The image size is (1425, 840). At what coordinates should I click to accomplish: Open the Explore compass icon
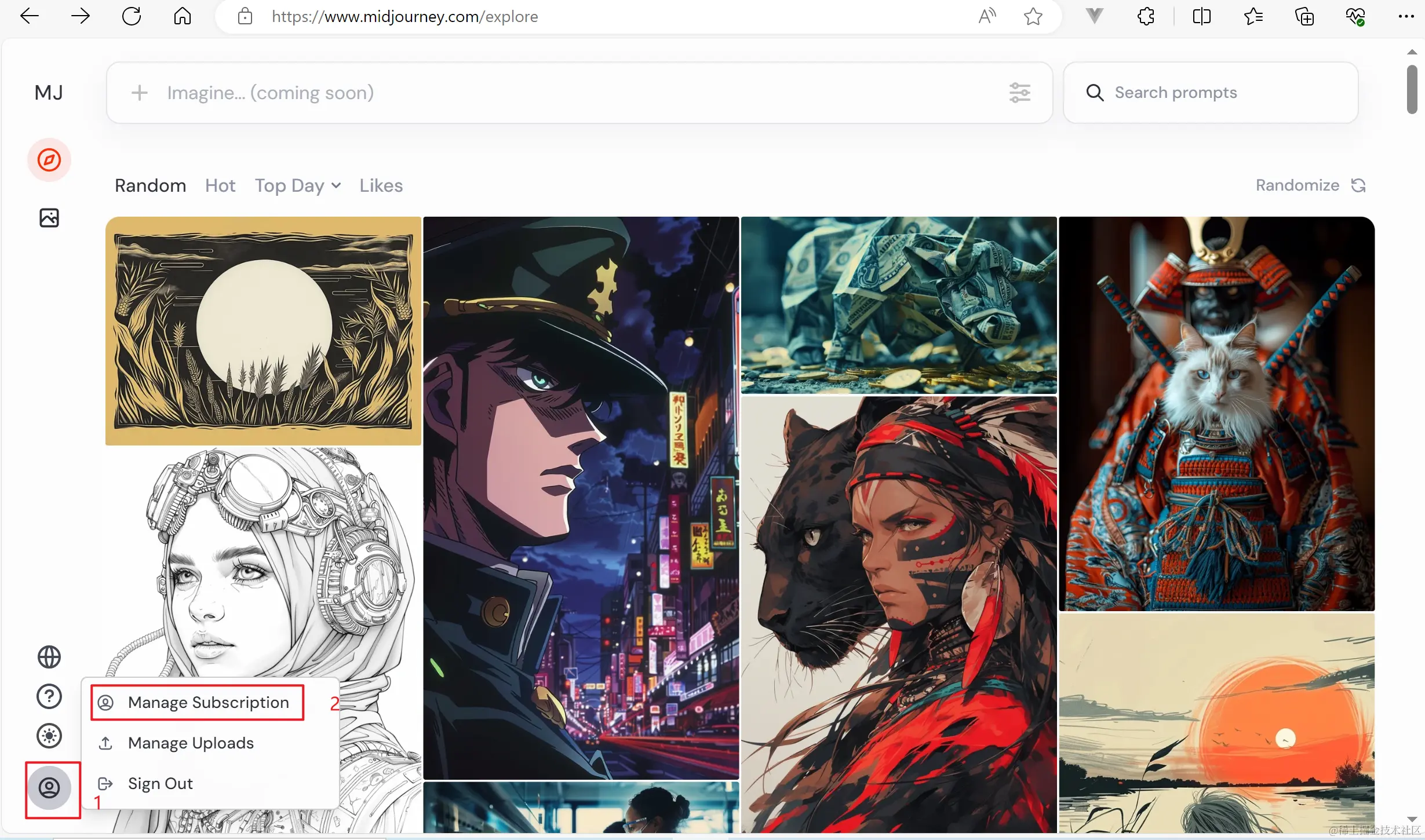pyautogui.click(x=49, y=160)
